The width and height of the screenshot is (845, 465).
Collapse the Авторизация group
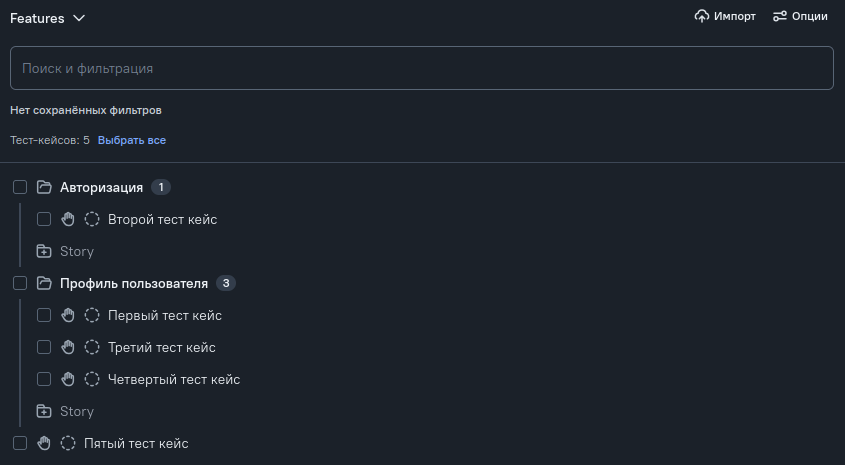click(101, 187)
